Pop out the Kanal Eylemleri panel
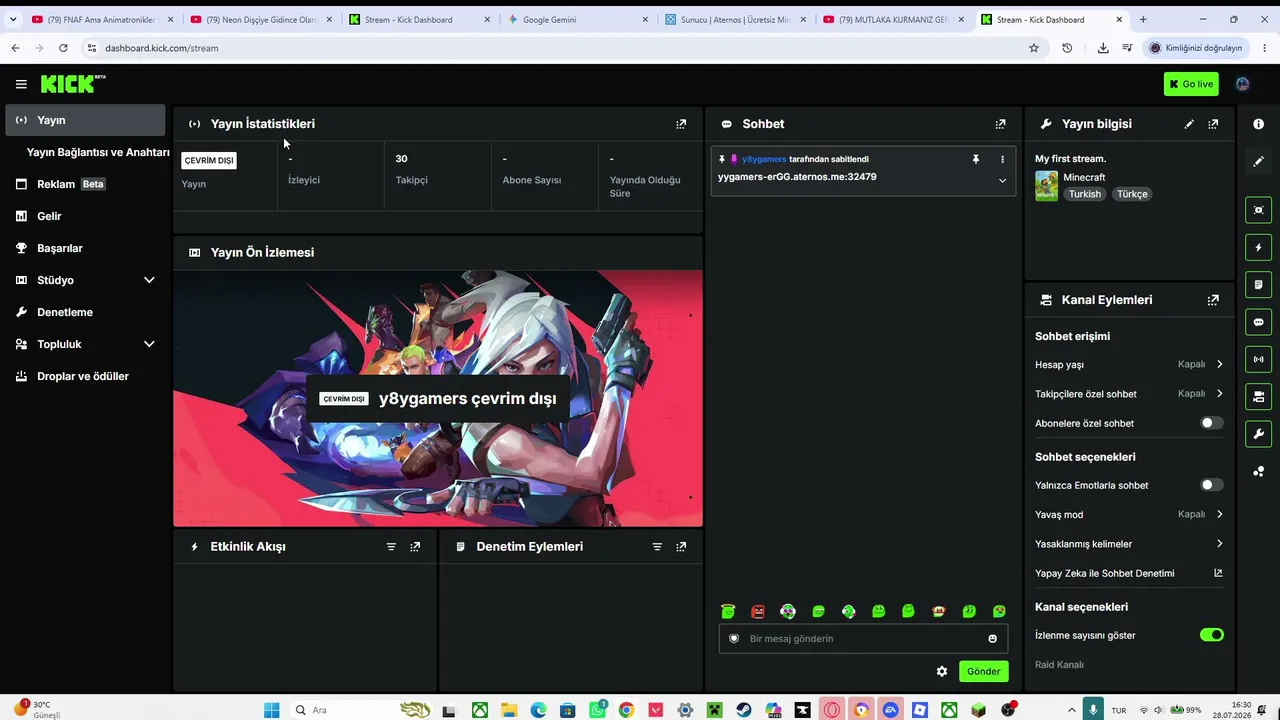This screenshot has height=720, width=1280. [1213, 300]
